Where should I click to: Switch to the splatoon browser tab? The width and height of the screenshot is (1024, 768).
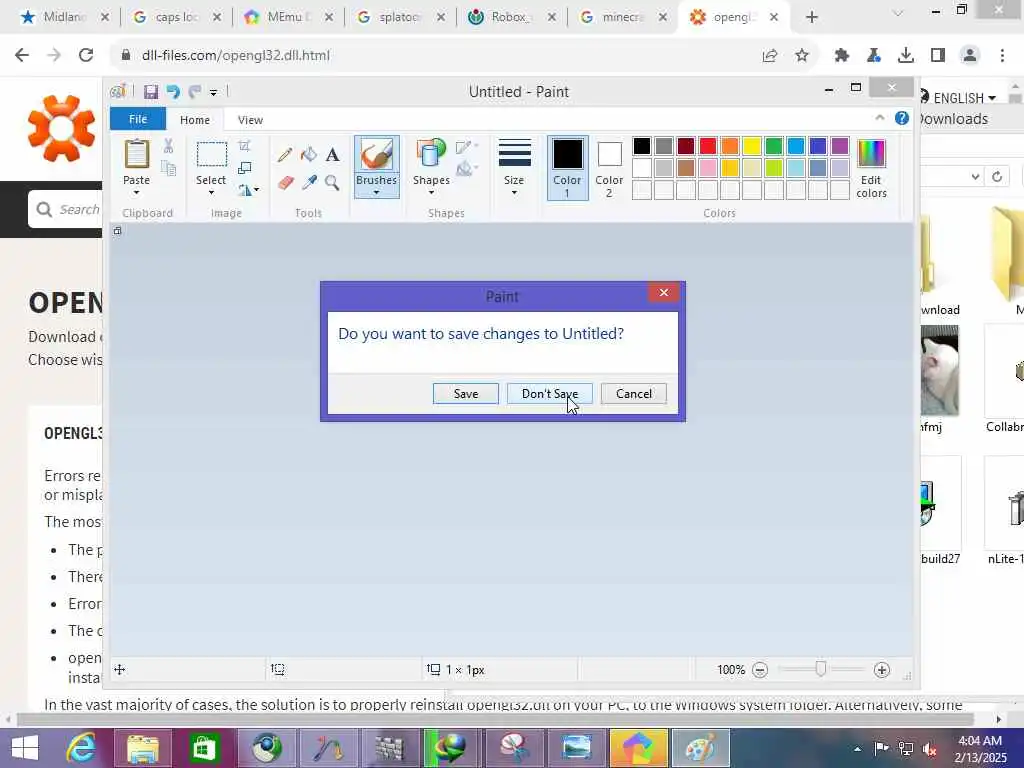click(400, 17)
